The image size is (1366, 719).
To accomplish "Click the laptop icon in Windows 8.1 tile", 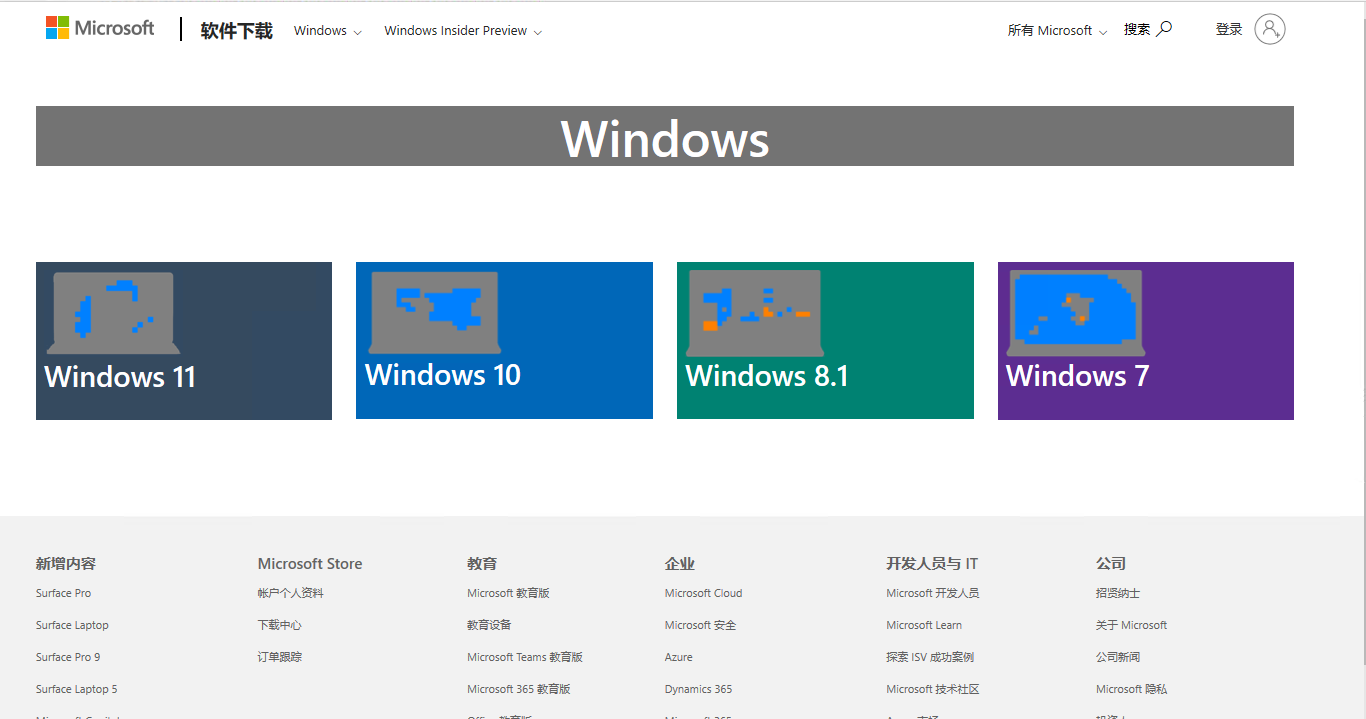I will tap(755, 312).
